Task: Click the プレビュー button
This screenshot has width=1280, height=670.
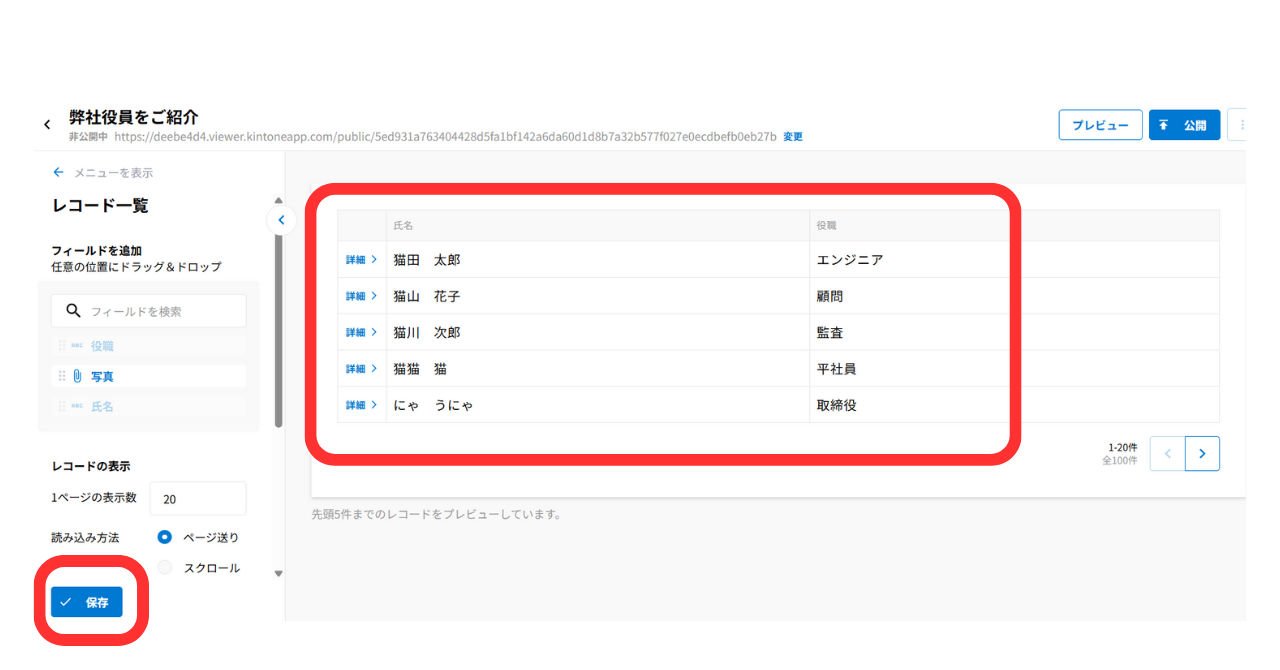Action: 1100,125
